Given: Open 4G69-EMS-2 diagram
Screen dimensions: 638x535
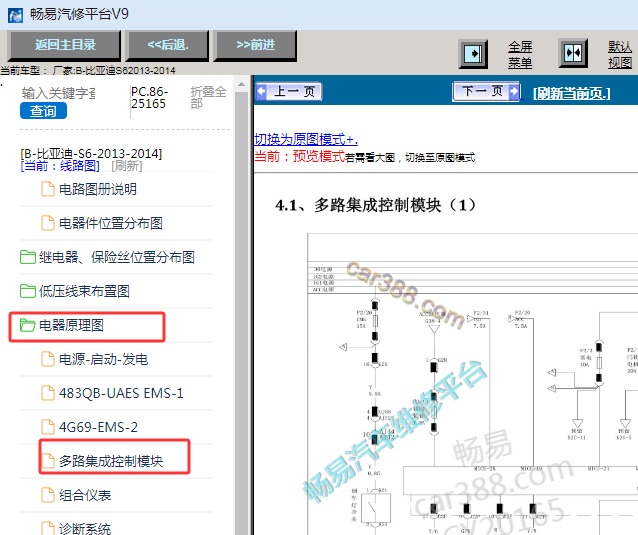Looking at the screenshot, I should (98, 427).
